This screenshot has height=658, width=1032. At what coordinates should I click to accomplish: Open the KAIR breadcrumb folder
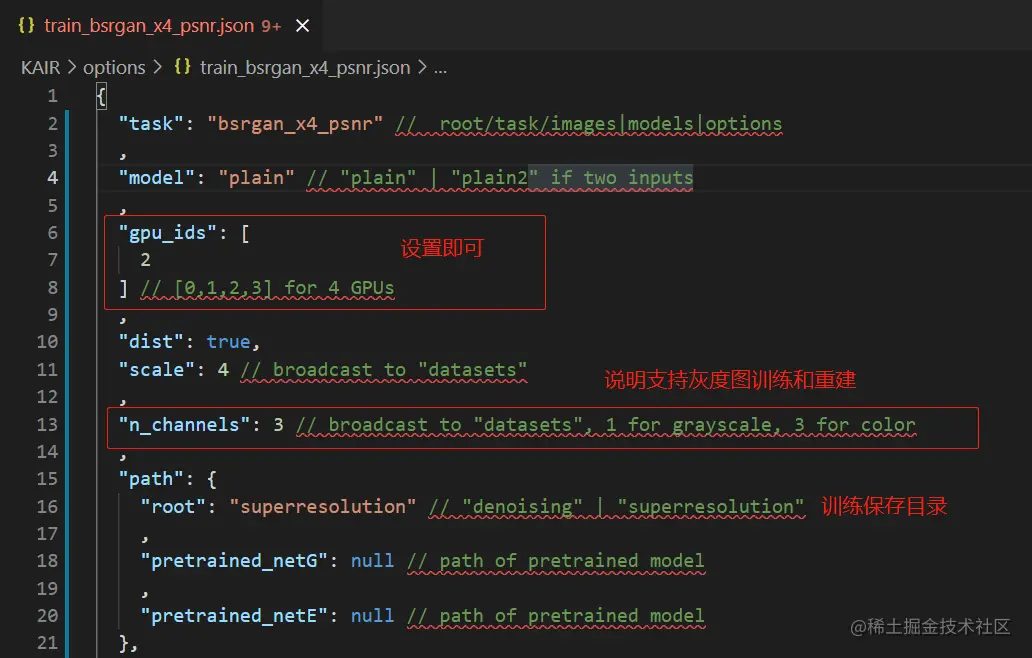click(40, 67)
